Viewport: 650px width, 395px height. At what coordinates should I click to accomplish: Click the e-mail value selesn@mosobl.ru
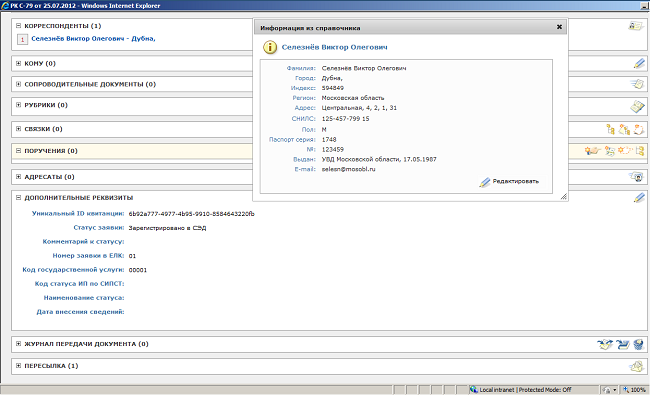pos(348,169)
